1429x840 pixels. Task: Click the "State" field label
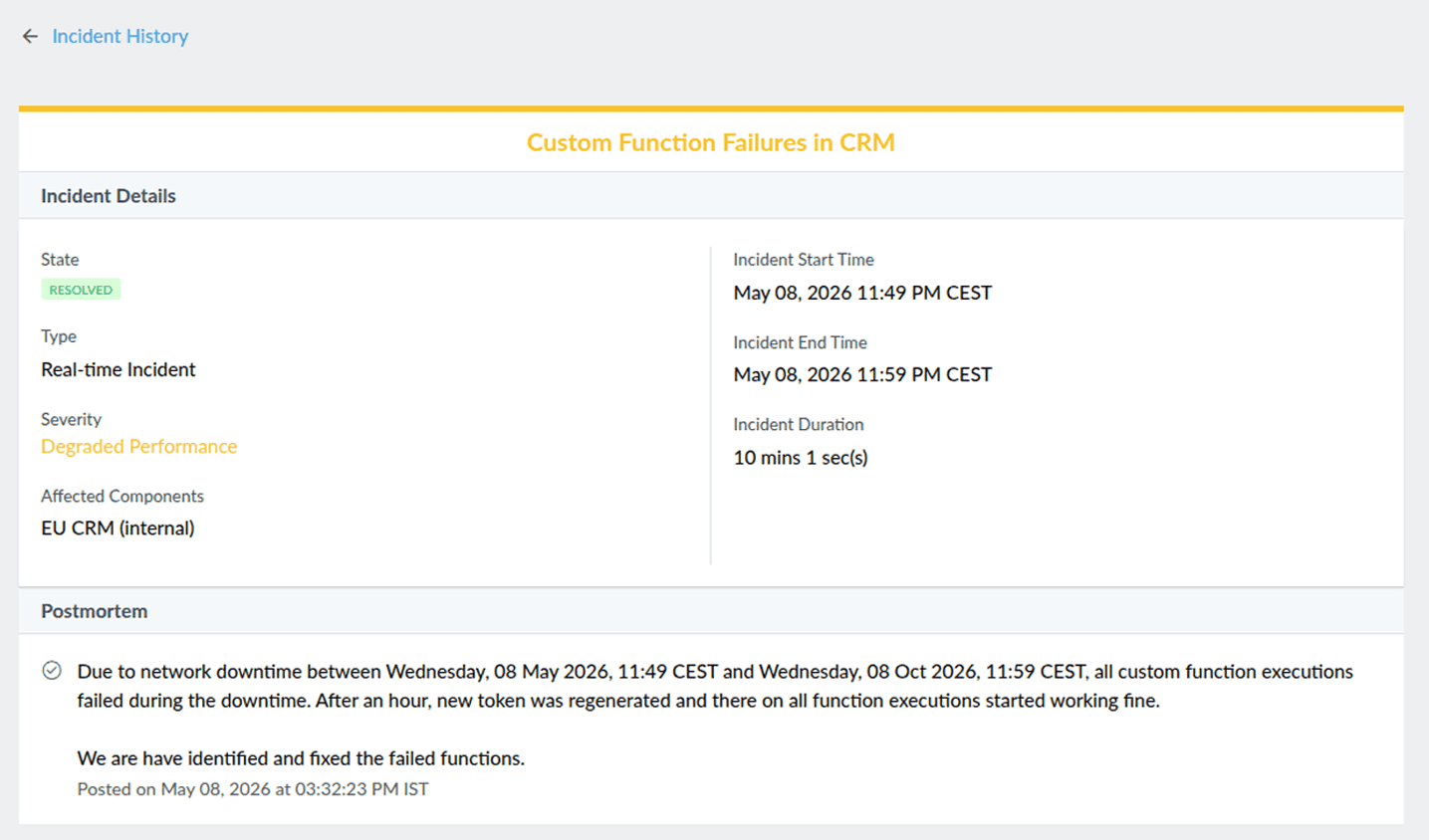(60, 260)
